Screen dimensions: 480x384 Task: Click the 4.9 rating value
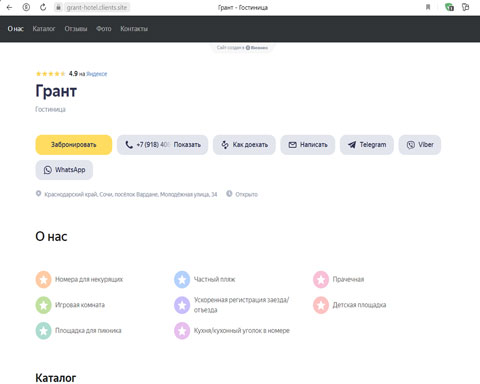pos(73,74)
